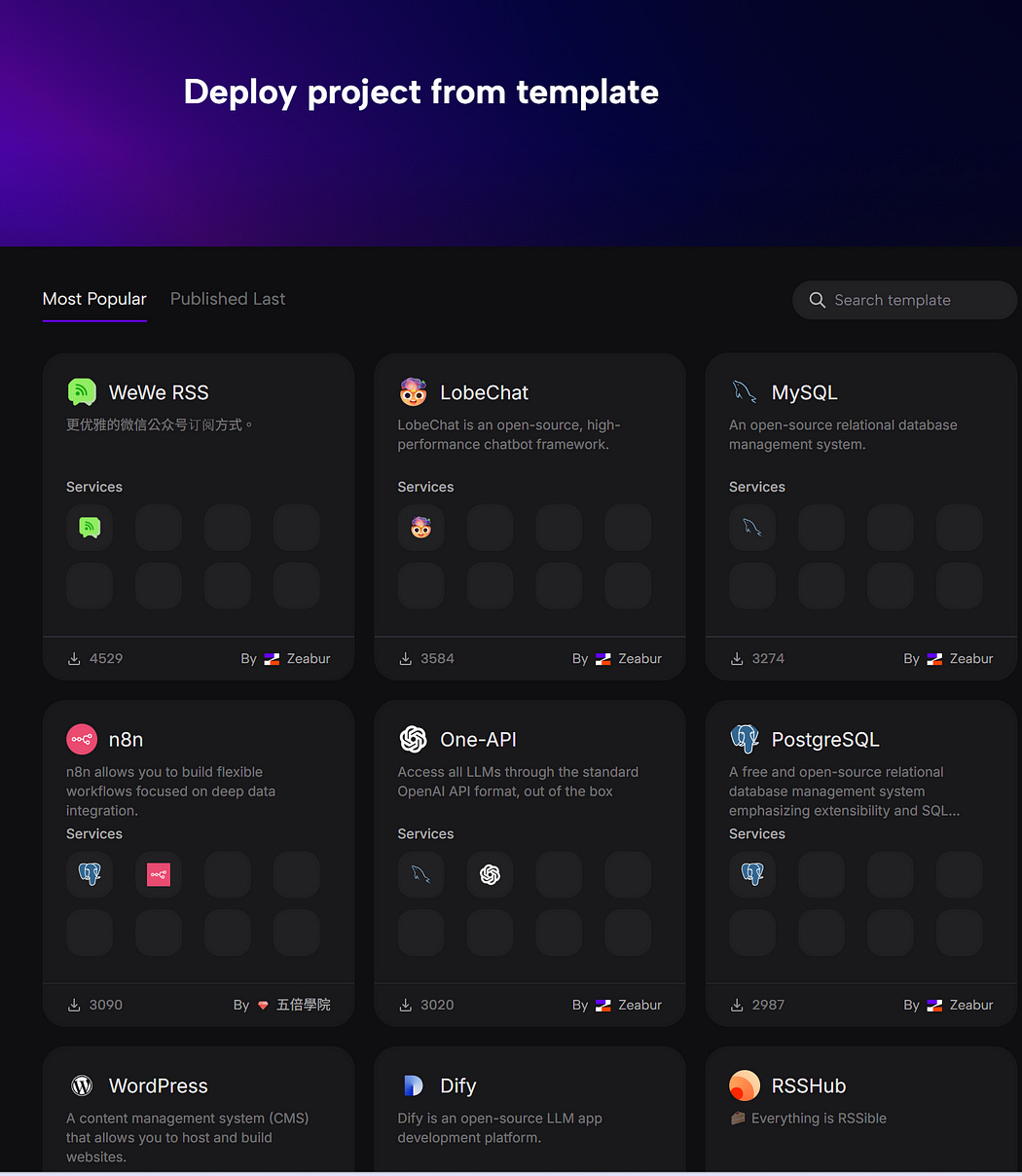Click the 3020 download count
This screenshot has height=1176, width=1022.
pos(437,1005)
